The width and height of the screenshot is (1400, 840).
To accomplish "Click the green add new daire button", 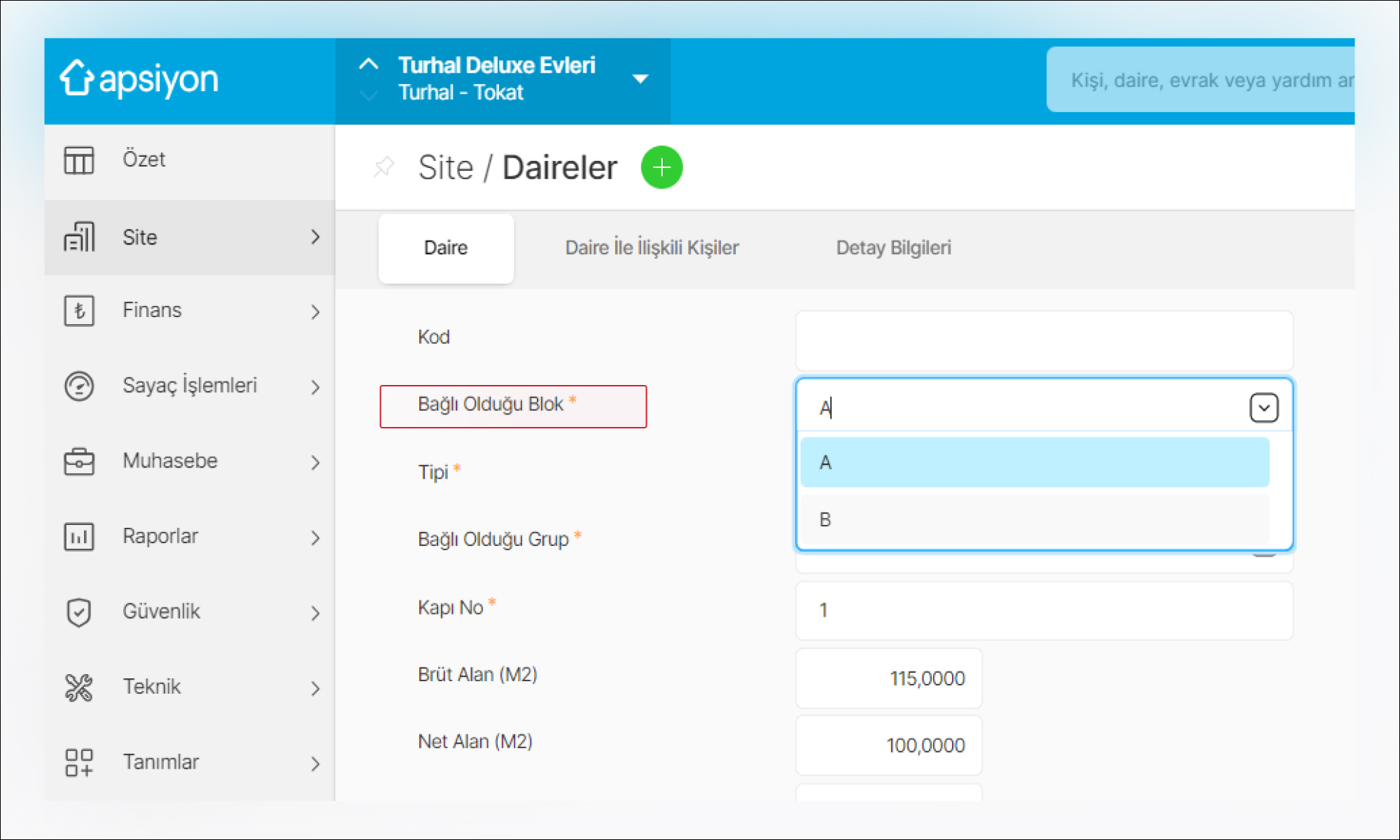I will coord(661,167).
